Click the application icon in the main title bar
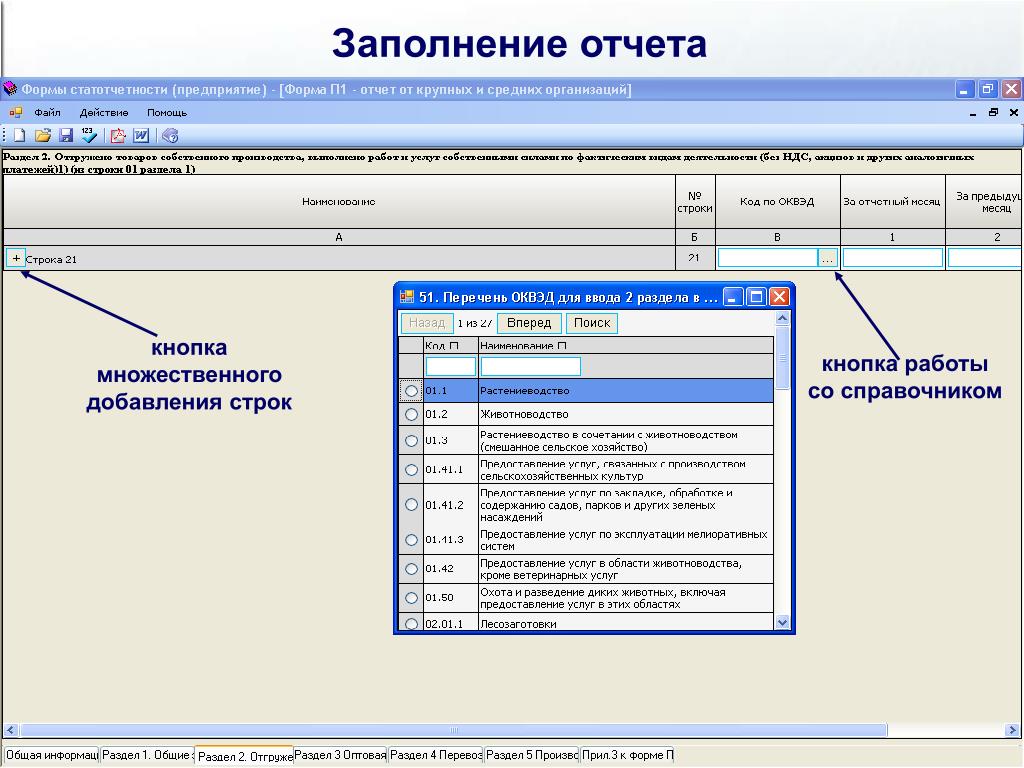The image size is (1024, 768). pos(10,89)
